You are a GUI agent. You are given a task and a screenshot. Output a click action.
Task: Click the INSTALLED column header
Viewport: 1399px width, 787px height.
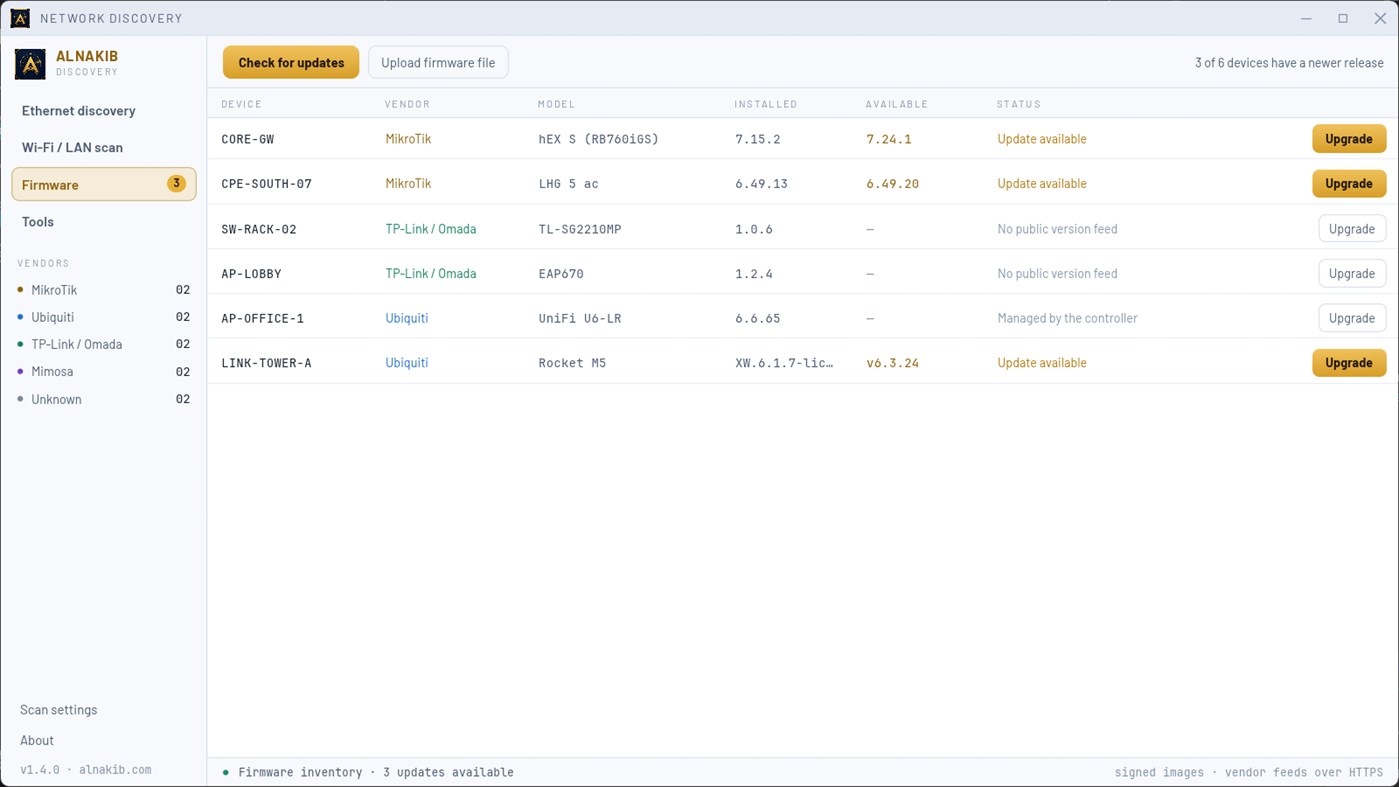click(x=766, y=104)
